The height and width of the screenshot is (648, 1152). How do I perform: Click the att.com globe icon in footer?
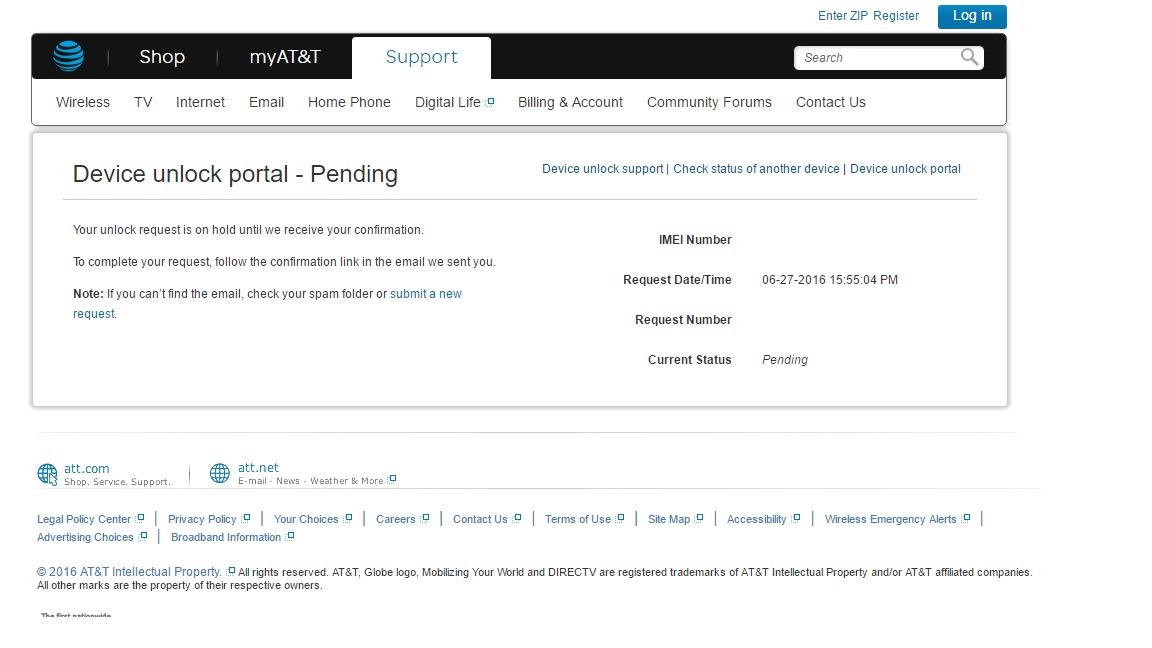click(47, 474)
